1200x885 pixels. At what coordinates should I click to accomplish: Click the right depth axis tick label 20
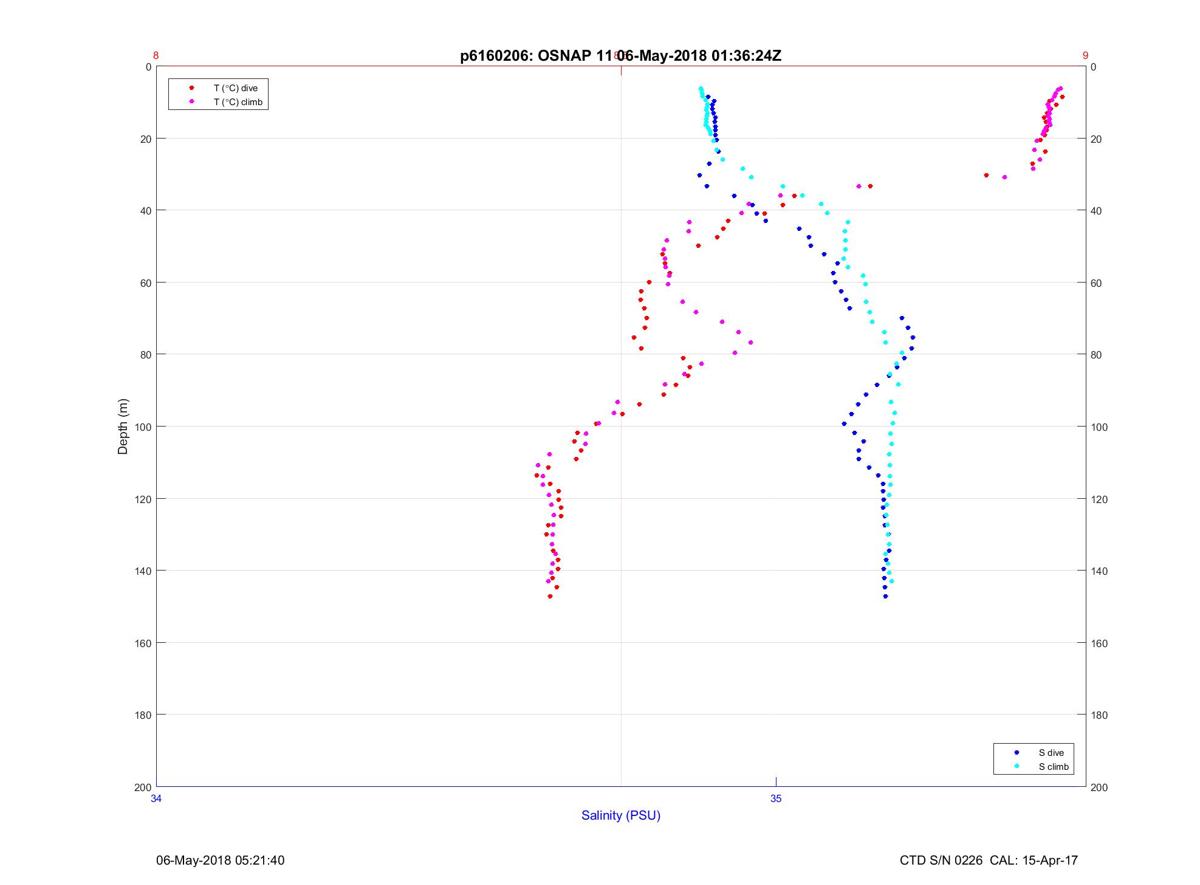[1096, 139]
